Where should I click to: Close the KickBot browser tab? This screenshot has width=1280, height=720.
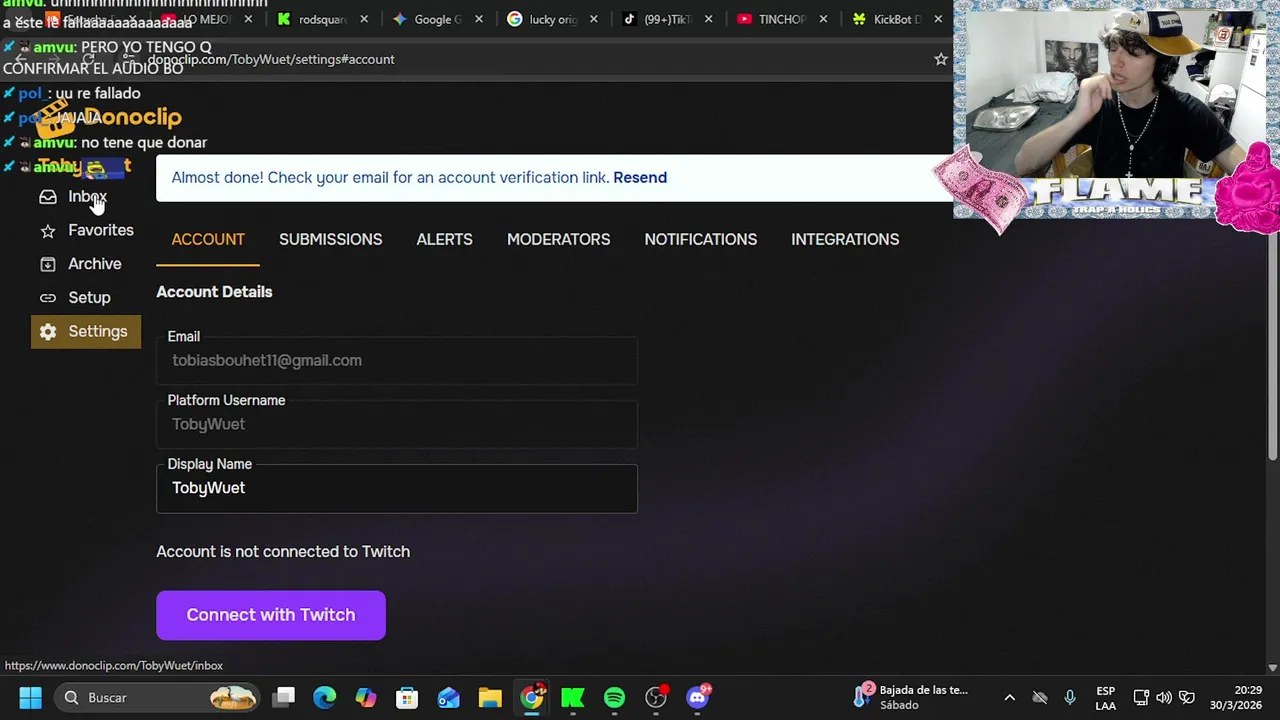[938, 19]
